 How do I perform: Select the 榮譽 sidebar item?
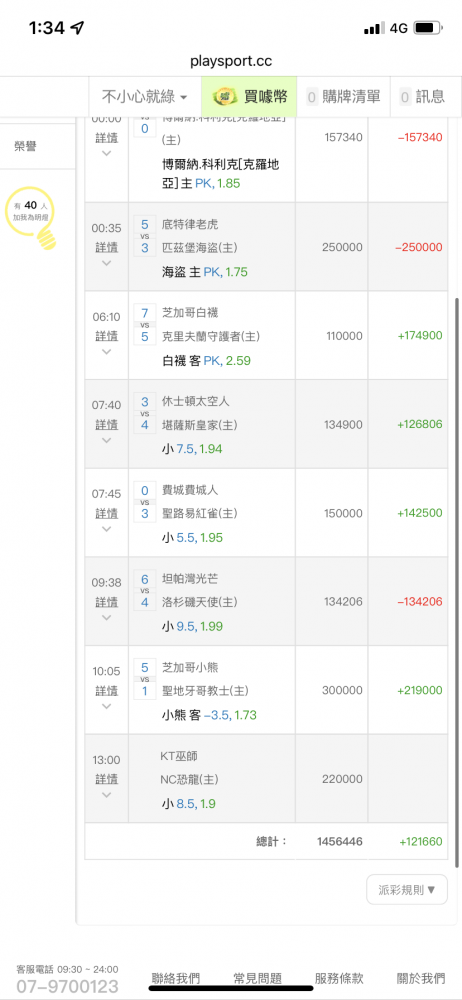coord(26,146)
